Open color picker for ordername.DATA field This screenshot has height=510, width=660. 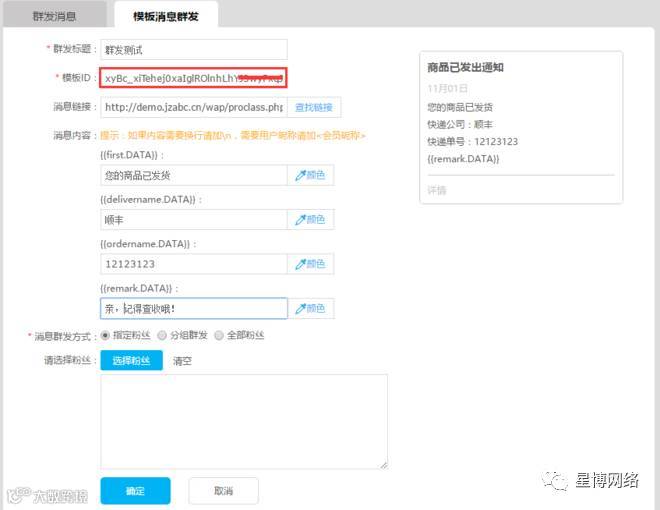click(x=311, y=264)
